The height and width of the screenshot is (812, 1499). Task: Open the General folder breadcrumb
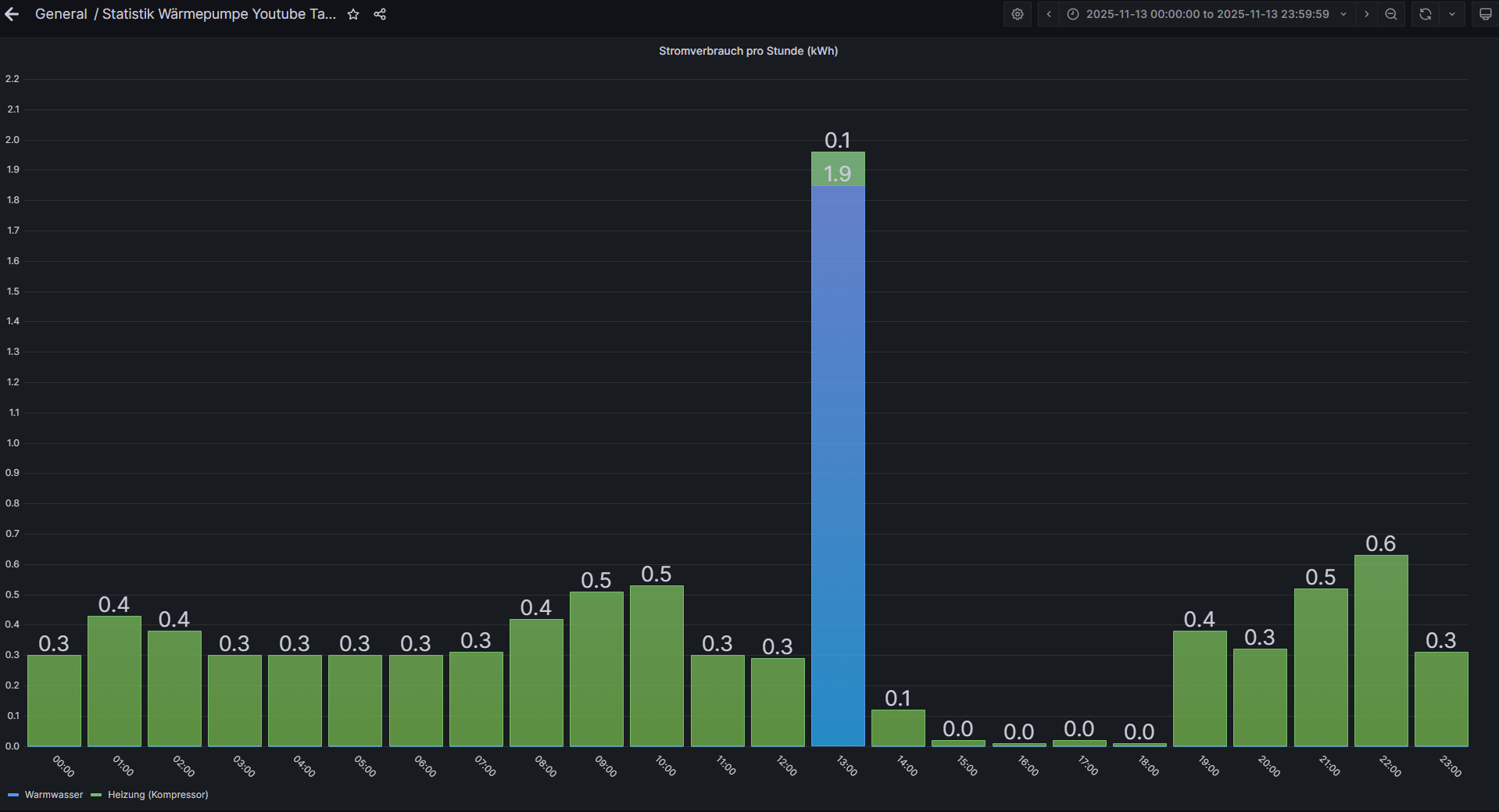pos(61,14)
